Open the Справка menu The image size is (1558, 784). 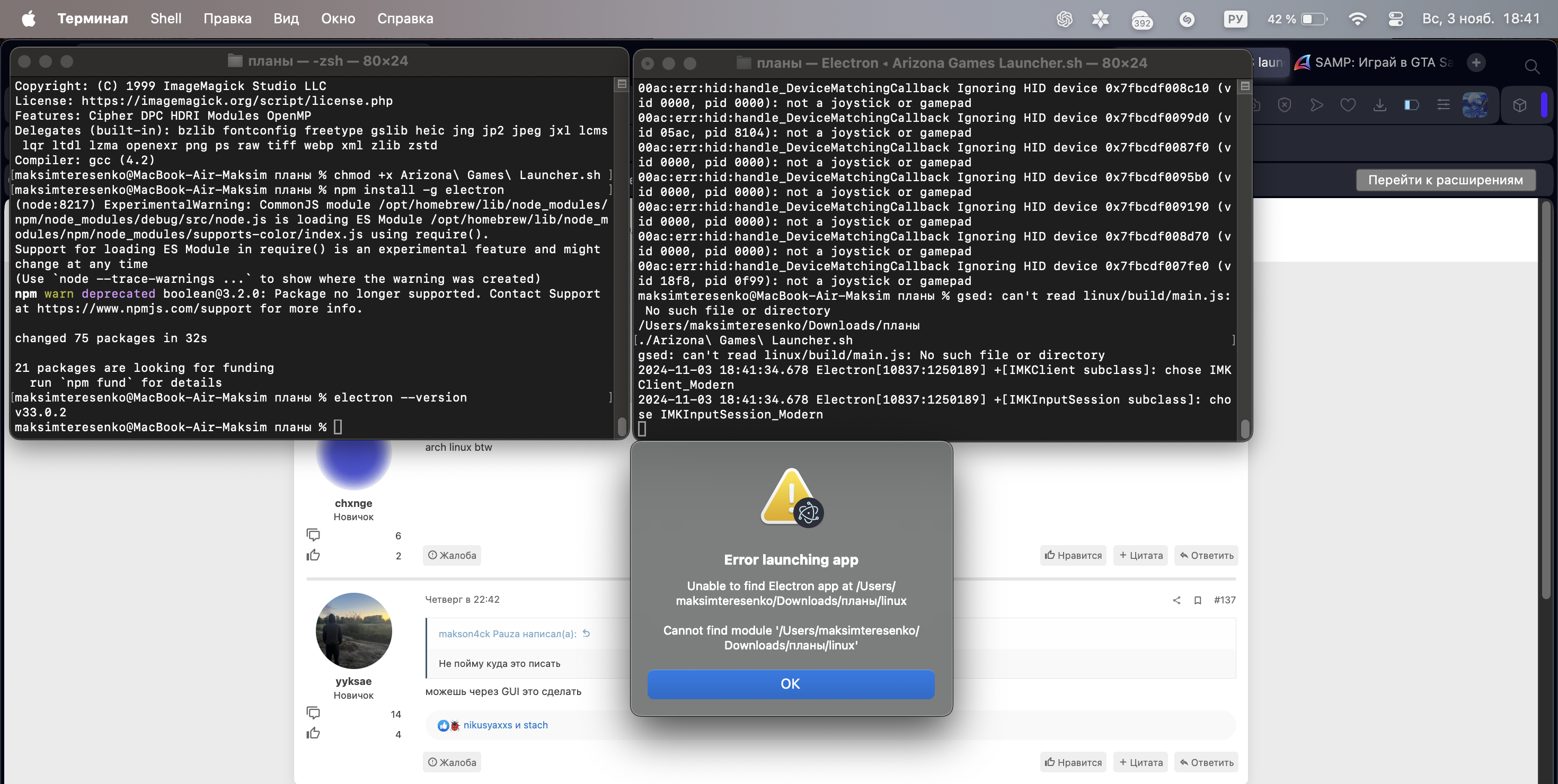pos(405,19)
